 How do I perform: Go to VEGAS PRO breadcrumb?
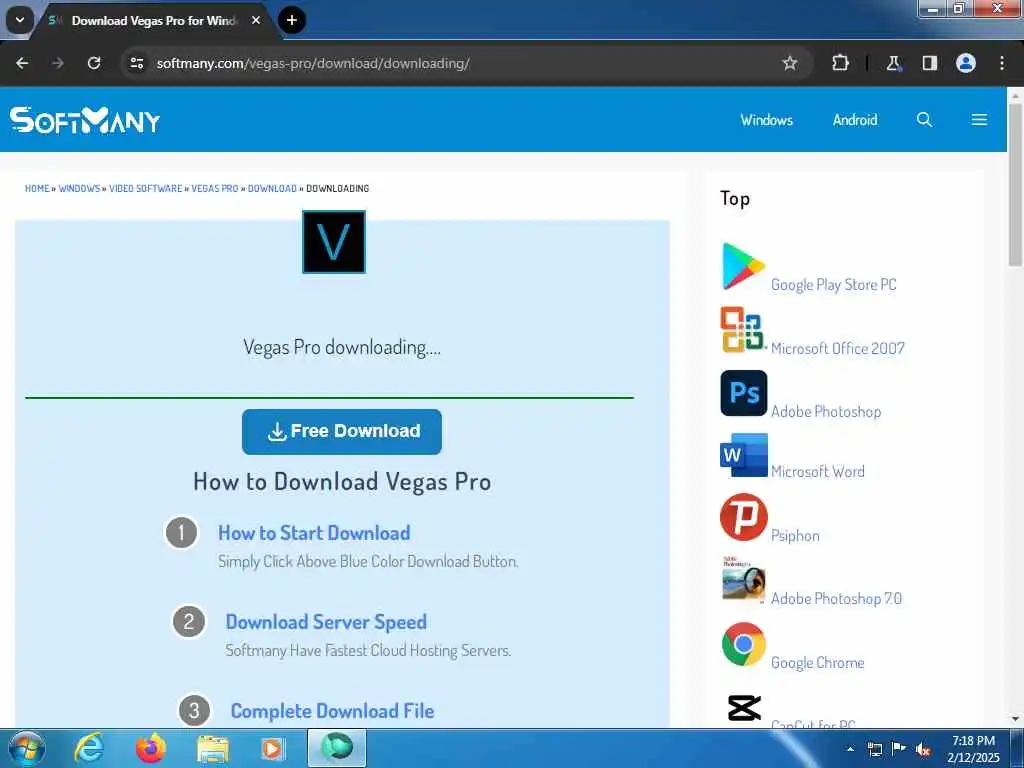pyautogui.click(x=214, y=188)
